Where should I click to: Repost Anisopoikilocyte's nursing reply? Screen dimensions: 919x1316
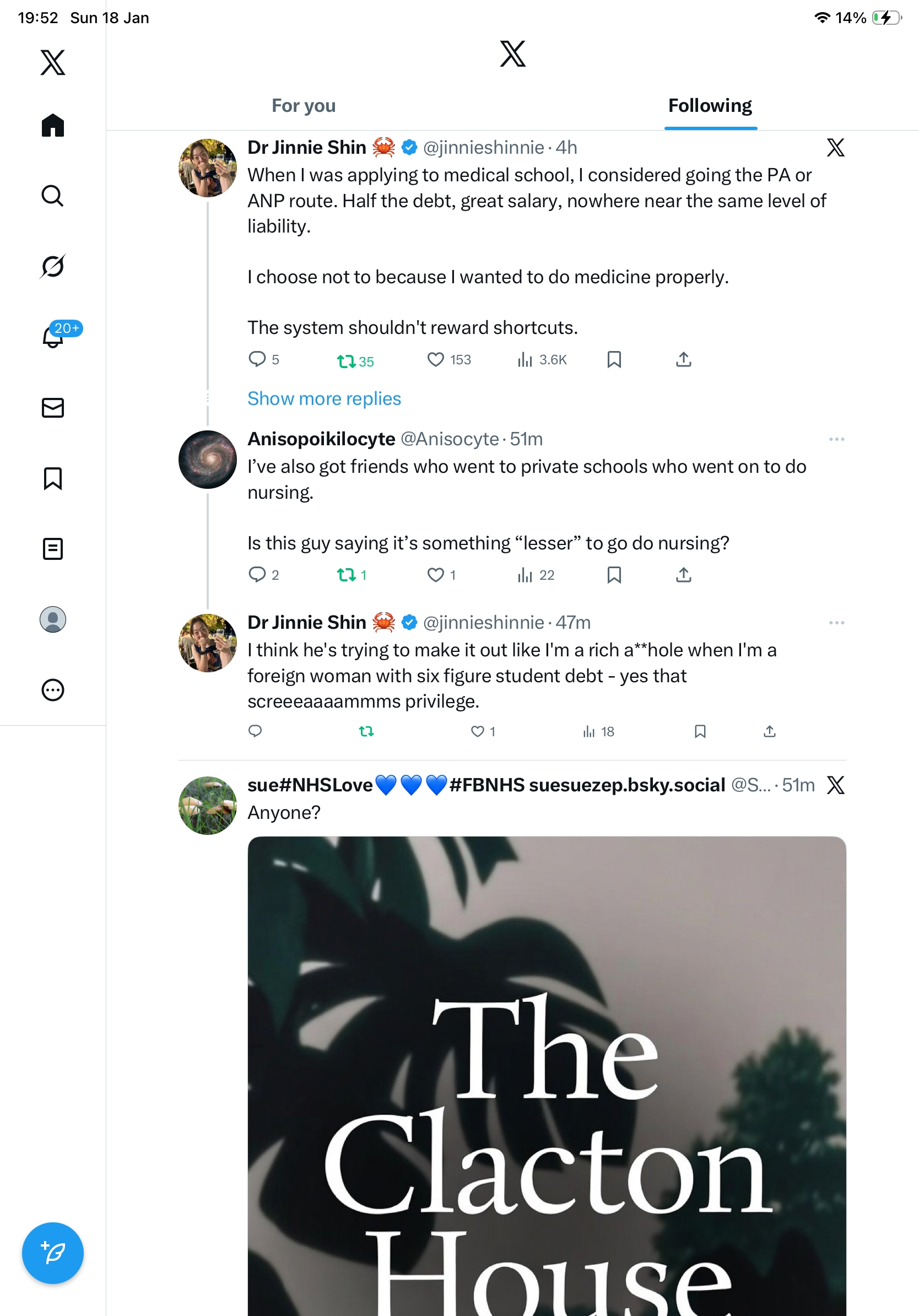coord(346,574)
